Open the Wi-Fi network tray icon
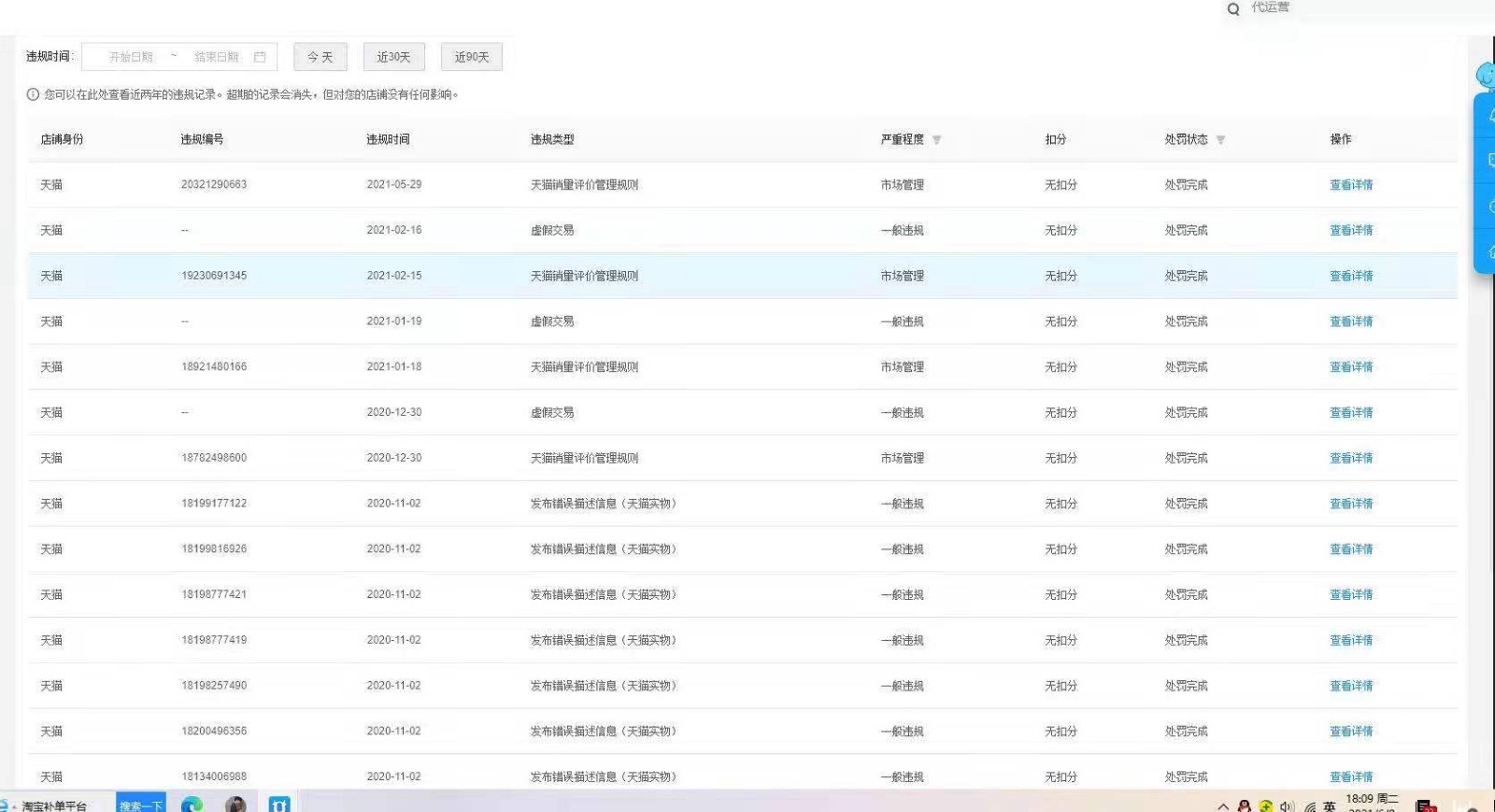Screen dimensions: 1495x812 pyautogui.click(x=1310, y=806)
